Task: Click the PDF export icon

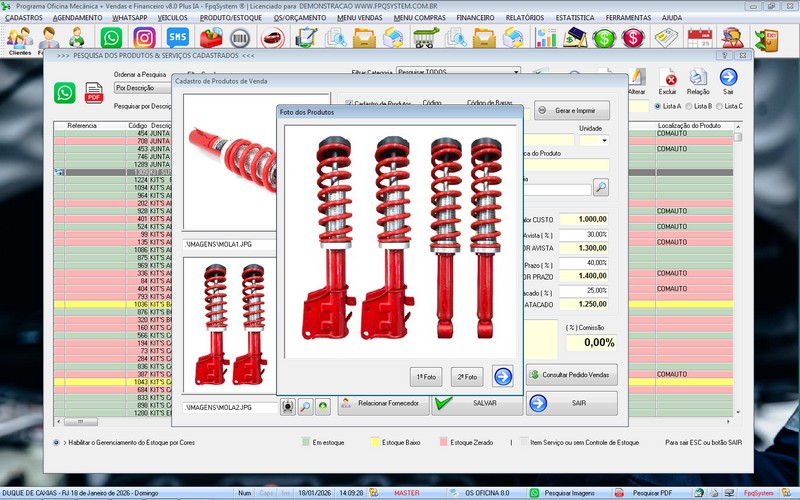Action: 94,94
